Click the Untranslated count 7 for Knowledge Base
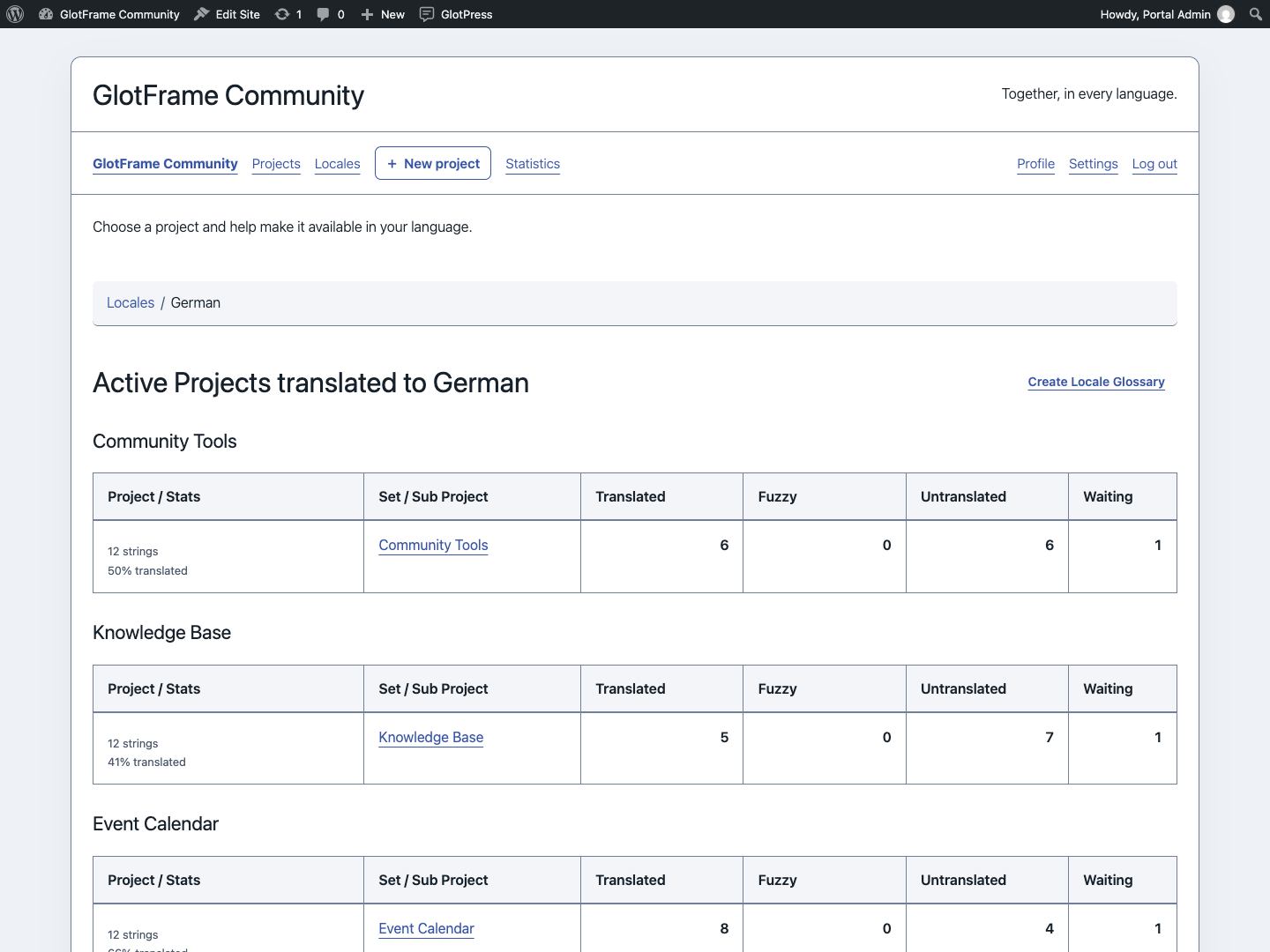1270x952 pixels. pos(1050,738)
